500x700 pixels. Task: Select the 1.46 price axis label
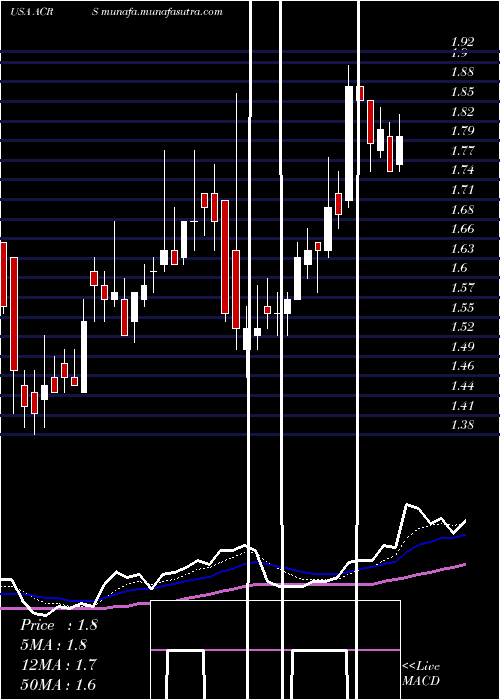click(462, 366)
